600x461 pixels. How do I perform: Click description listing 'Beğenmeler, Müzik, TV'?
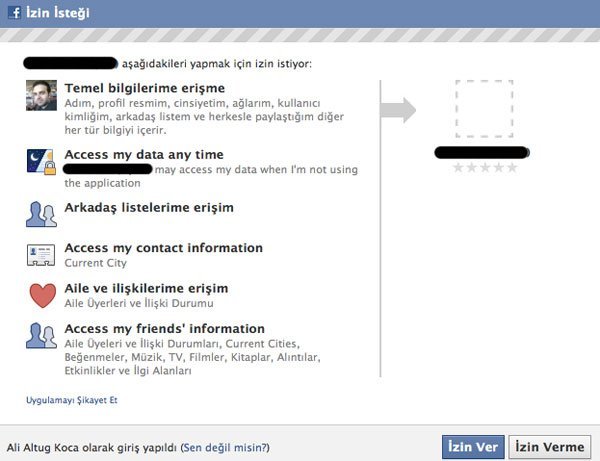(x=192, y=357)
